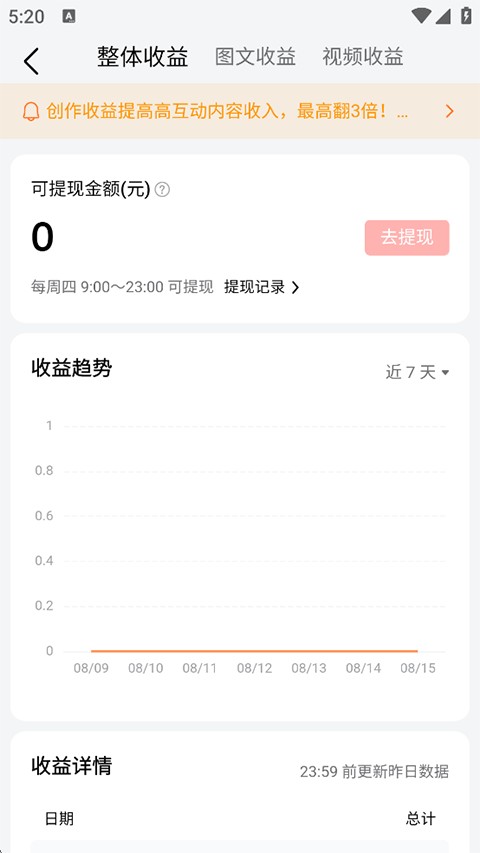The image size is (480, 853).
Task: Tap the back arrow icon
Action: pos(32,60)
